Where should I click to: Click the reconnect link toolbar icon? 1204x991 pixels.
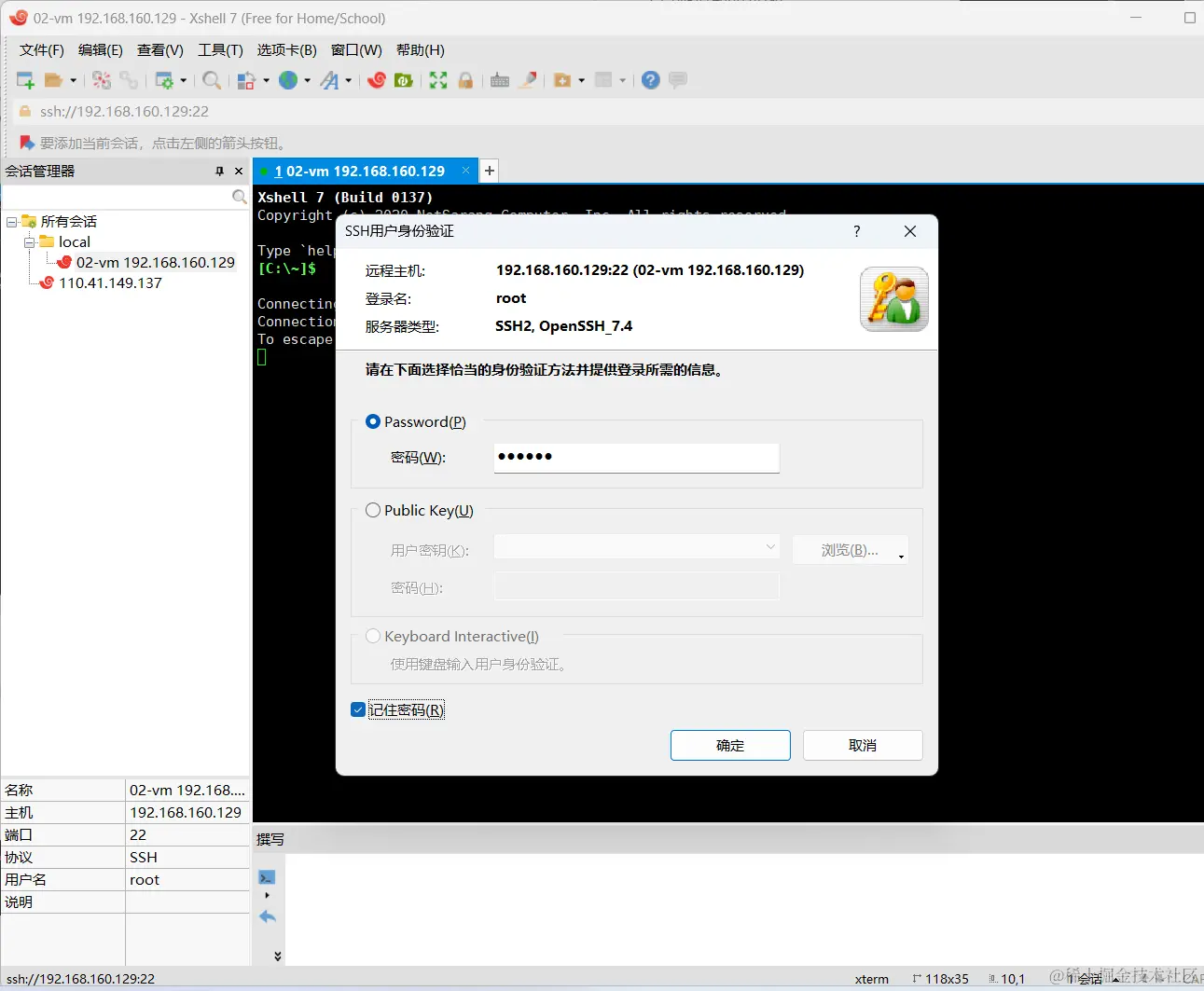tap(129, 80)
